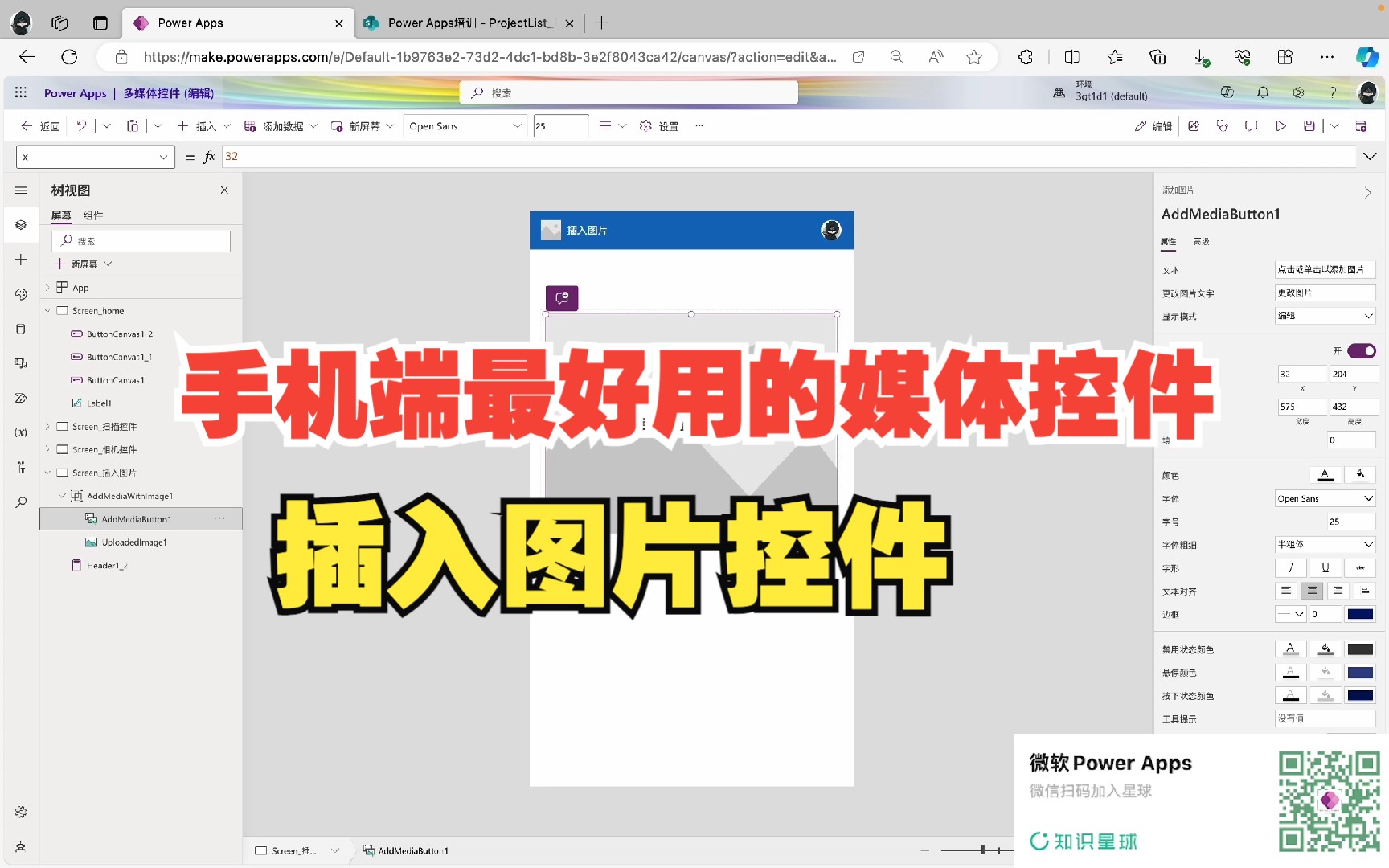Screen dimensions: 1389x868
Task: Click the undo icon in toolbar
Action: click(81, 125)
